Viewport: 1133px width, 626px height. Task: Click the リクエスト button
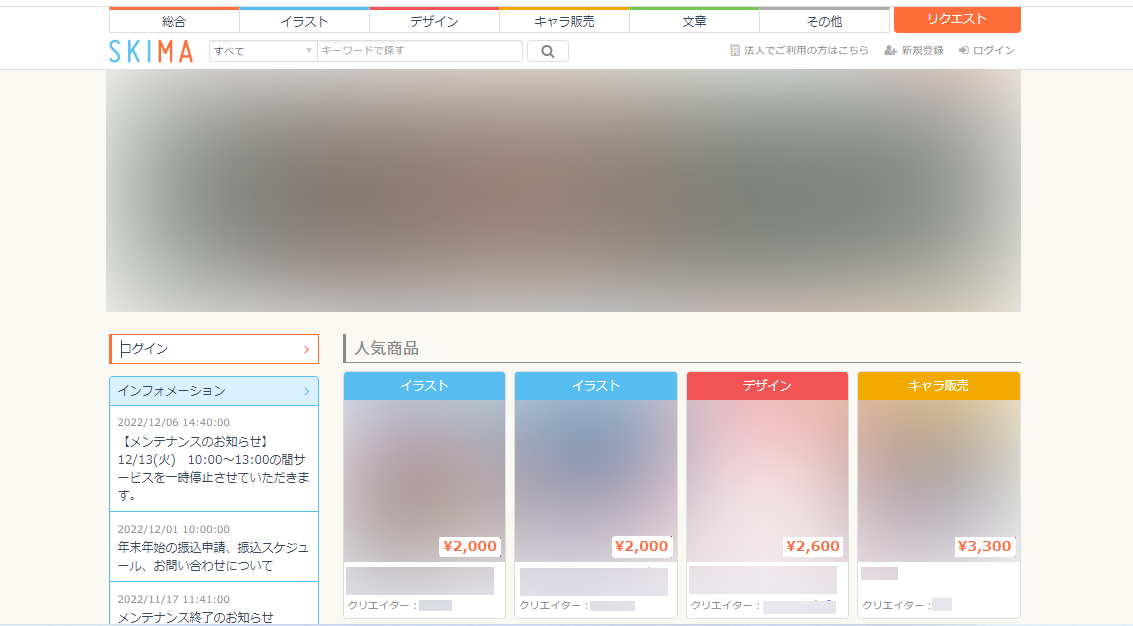coord(956,19)
